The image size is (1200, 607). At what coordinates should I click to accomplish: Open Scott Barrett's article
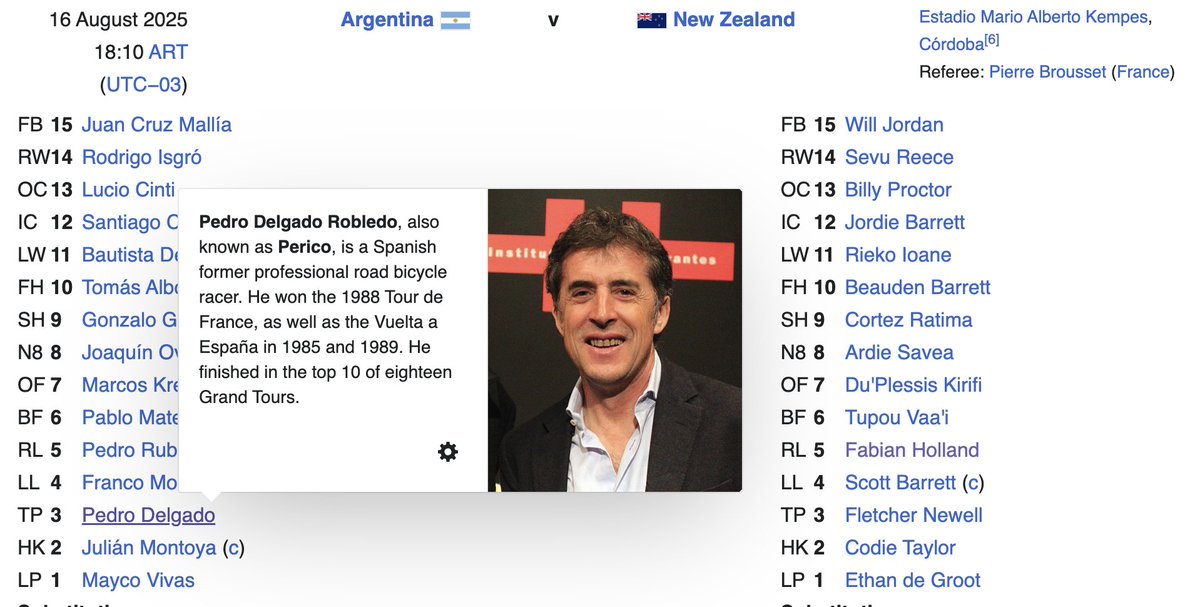click(900, 483)
